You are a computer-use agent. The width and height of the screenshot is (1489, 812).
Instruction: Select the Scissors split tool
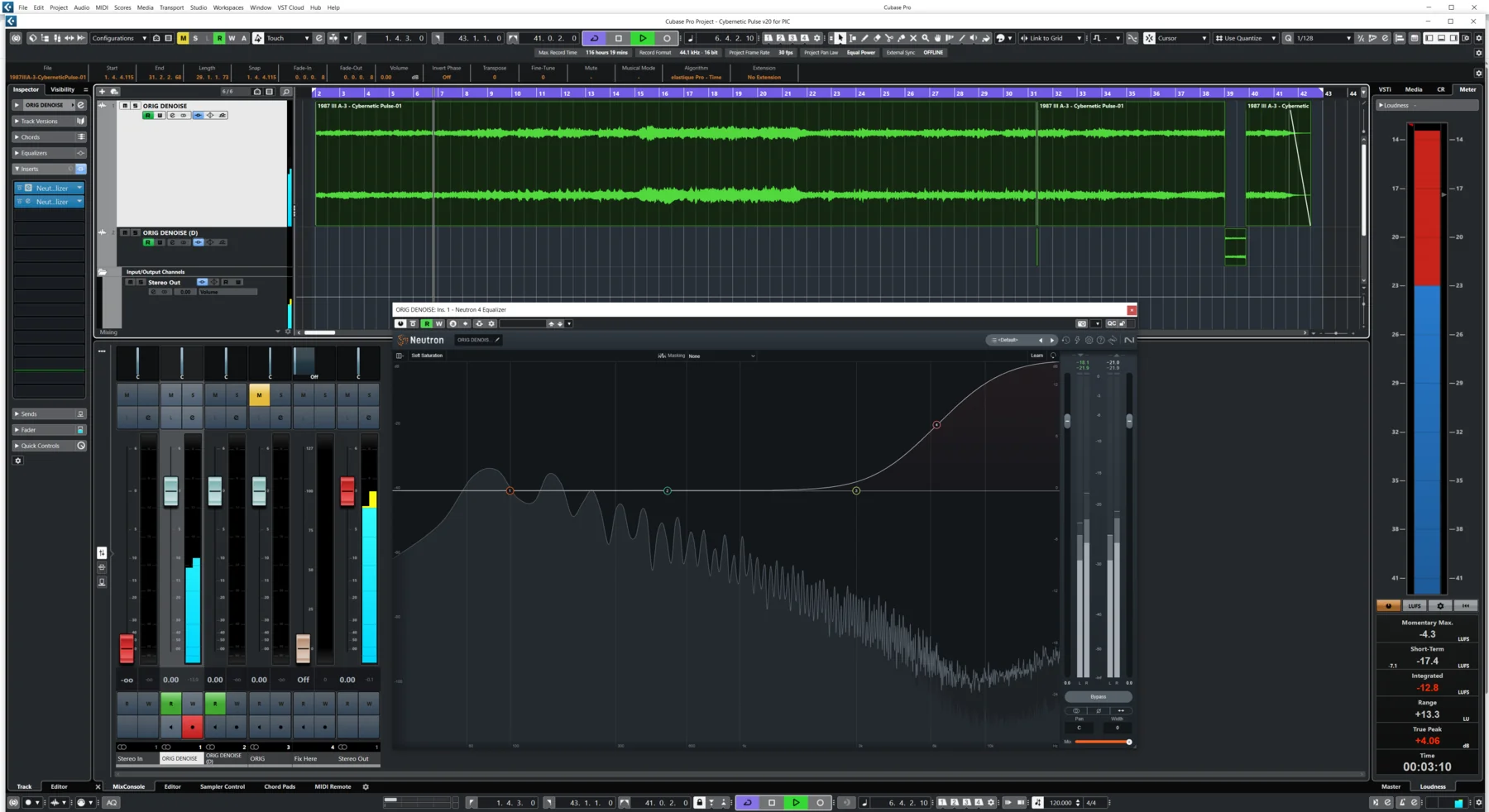(889, 38)
